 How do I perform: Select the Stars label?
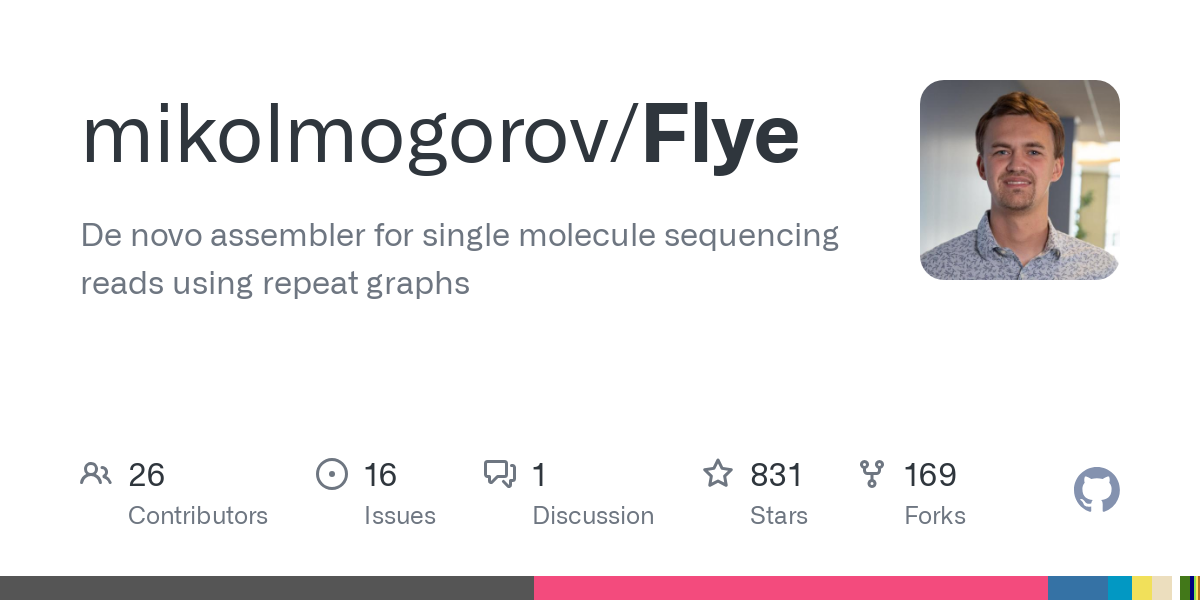(779, 516)
